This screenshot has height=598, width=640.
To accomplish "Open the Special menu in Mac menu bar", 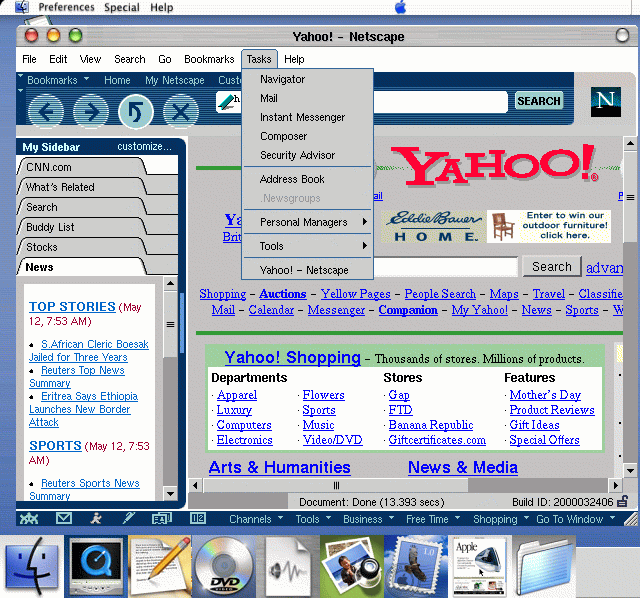I will pos(122,7).
